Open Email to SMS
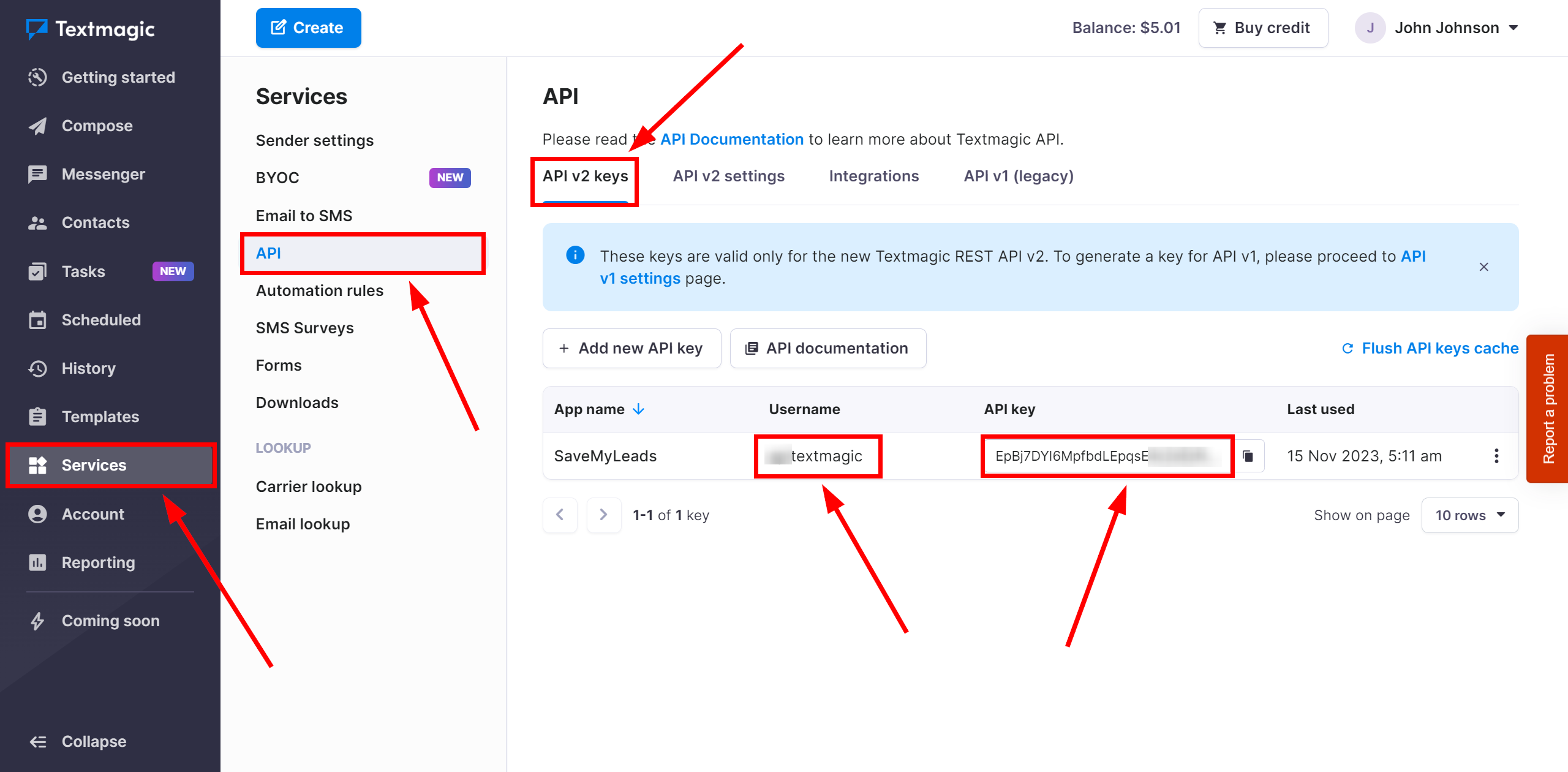Viewport: 1568px width, 772px height. [x=304, y=216]
